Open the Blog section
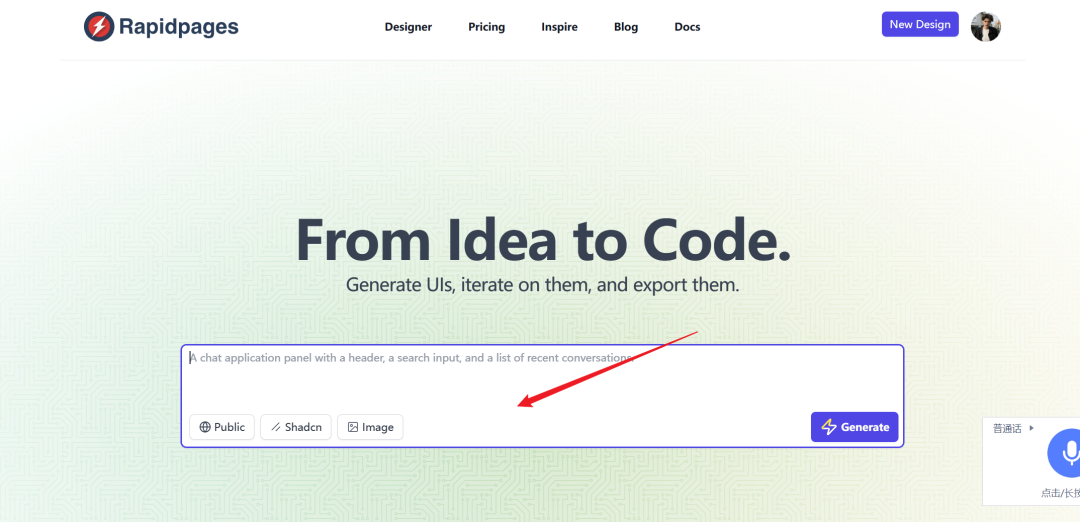1080x522 pixels. coord(626,27)
